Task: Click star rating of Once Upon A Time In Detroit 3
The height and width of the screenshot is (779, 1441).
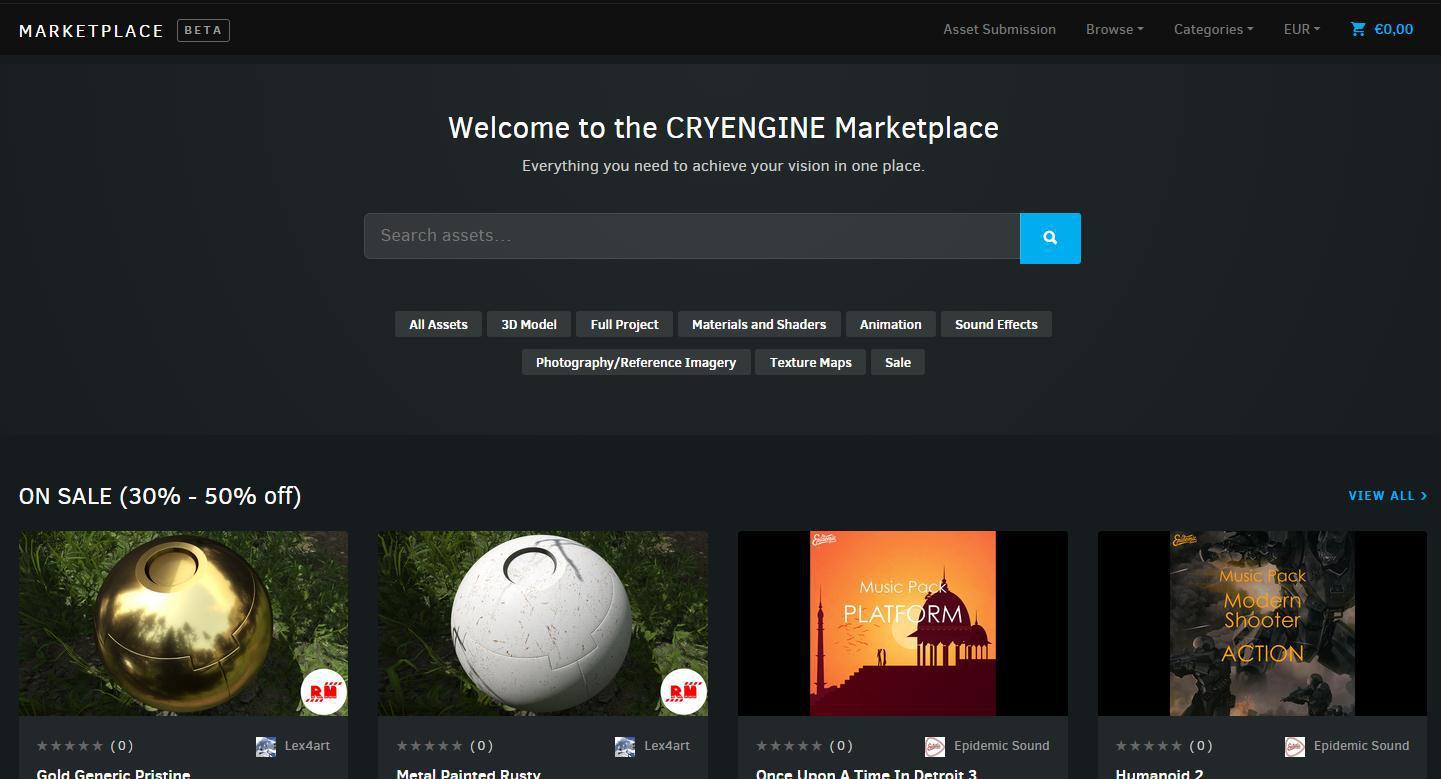Action: pyautogui.click(x=790, y=745)
